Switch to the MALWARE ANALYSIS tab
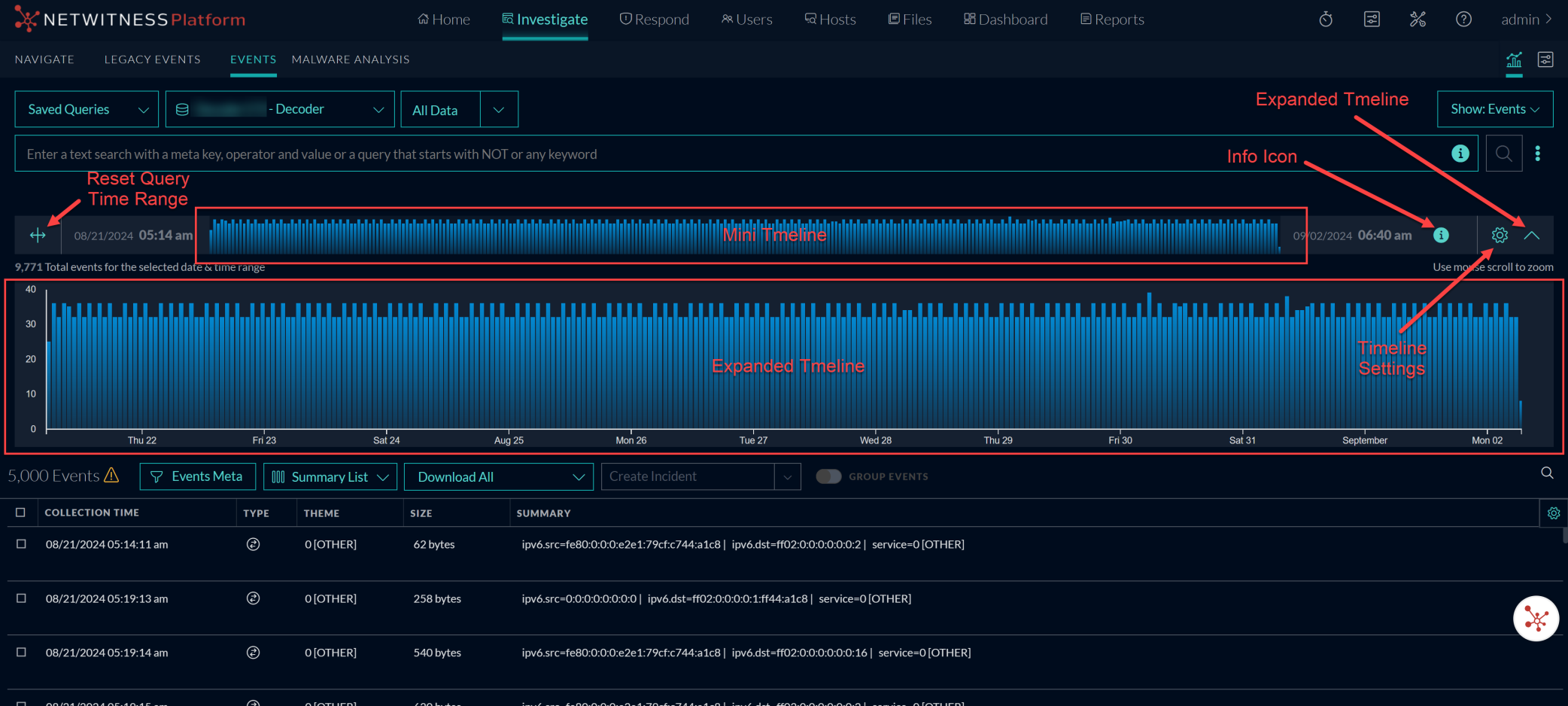 point(350,59)
